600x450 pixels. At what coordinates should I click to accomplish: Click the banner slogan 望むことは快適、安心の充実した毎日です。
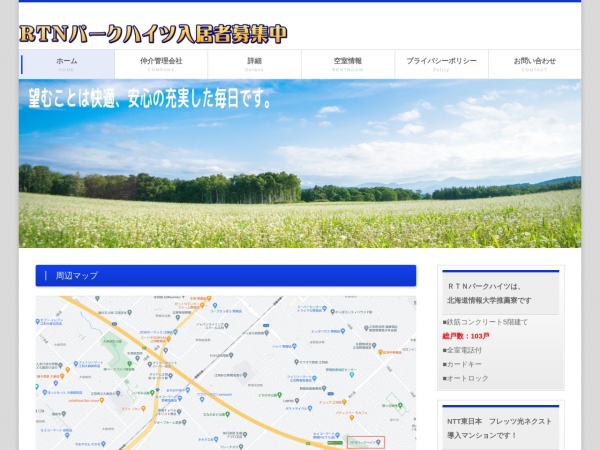pyautogui.click(x=150, y=98)
